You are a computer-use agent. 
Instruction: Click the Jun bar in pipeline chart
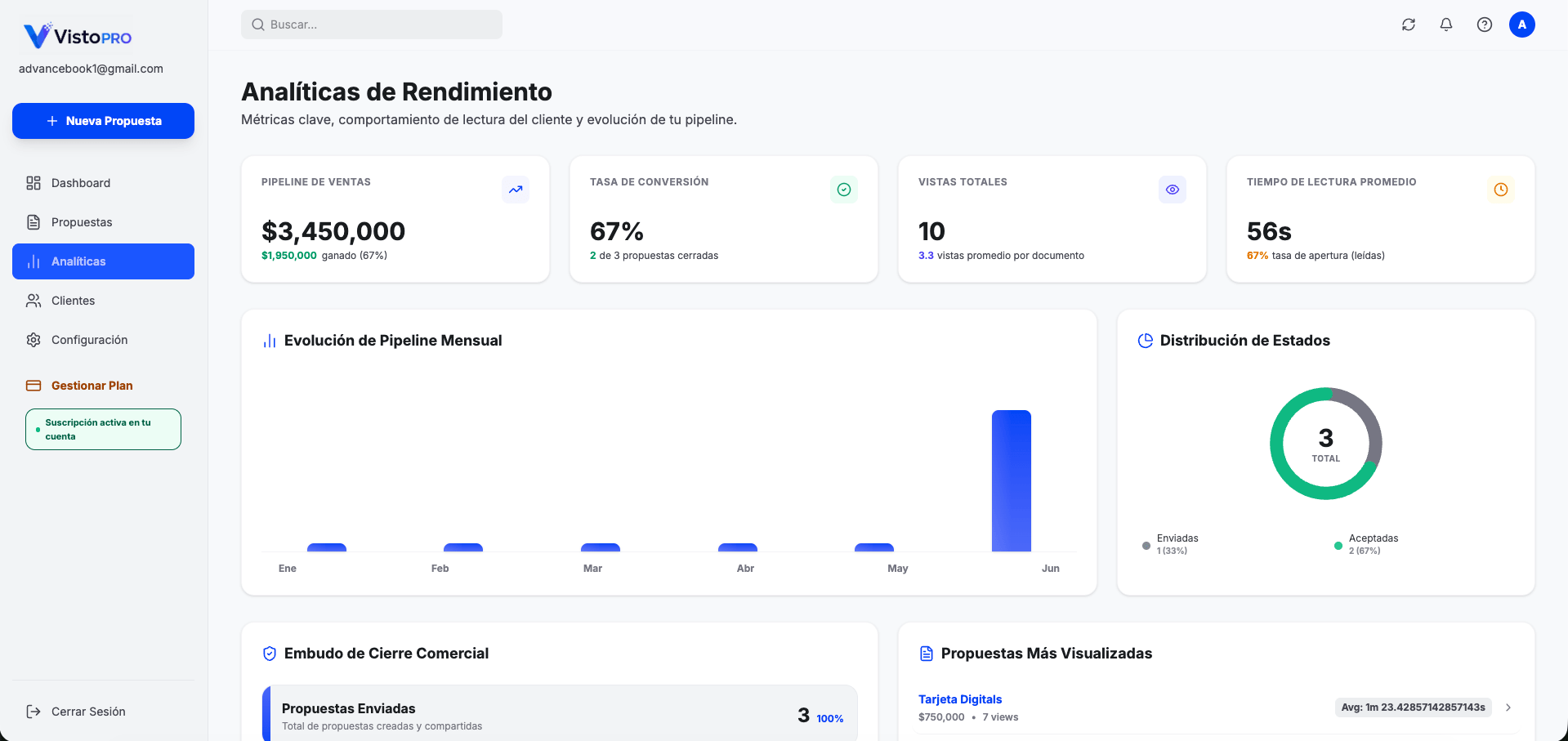(1012, 481)
